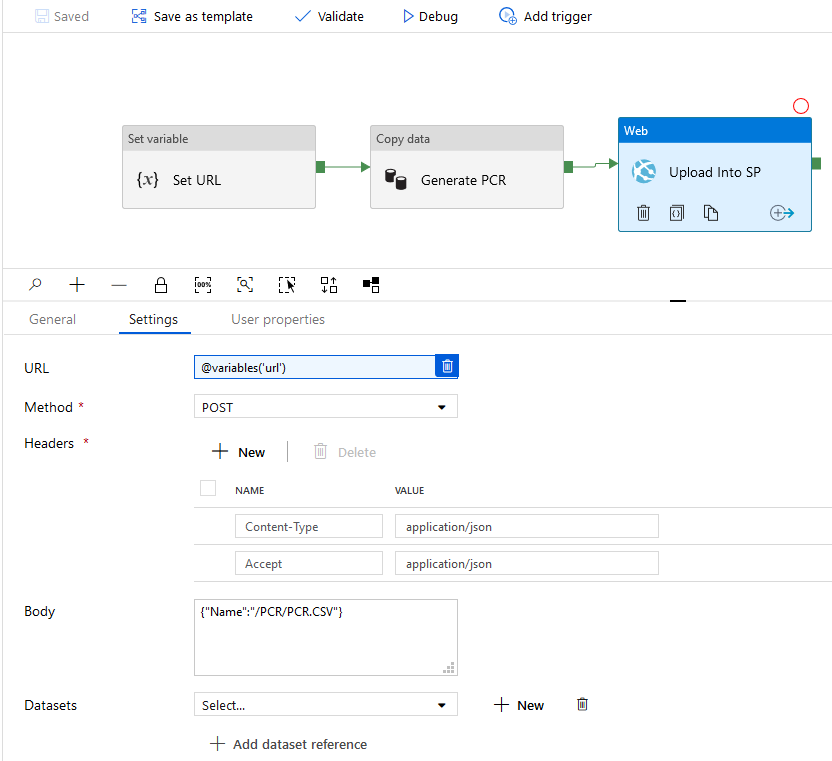Add next activity from Upload Into SP
Screen dimensions: 832x761
coord(781,212)
